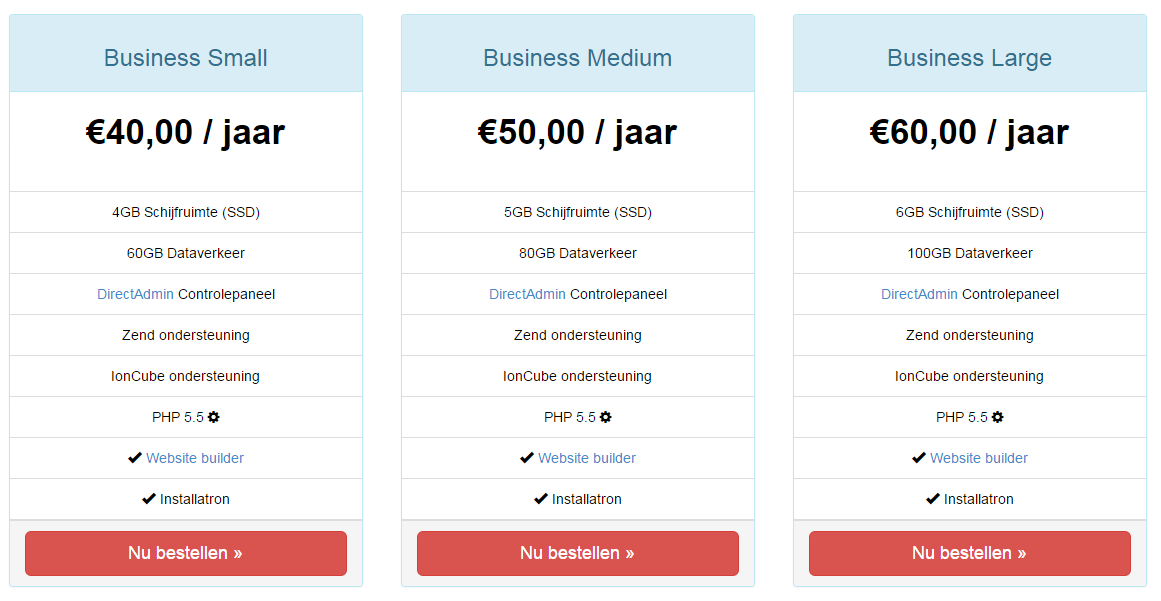Order the Business Large plan with Nu bestellen

pyautogui.click(x=970, y=554)
